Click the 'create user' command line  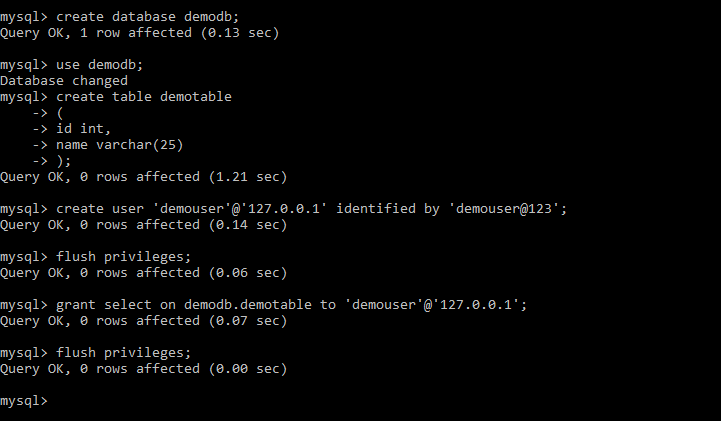point(284,209)
